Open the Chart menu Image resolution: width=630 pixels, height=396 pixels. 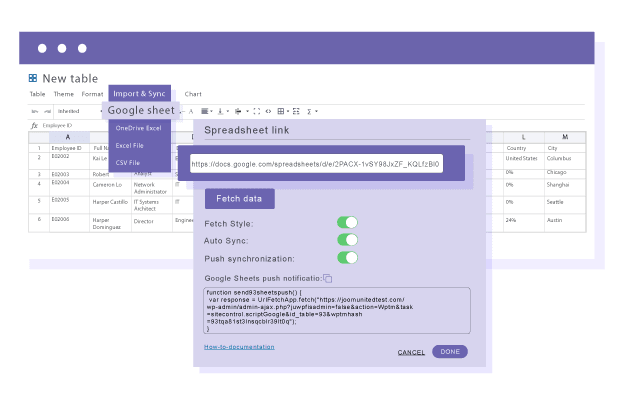[x=193, y=94]
